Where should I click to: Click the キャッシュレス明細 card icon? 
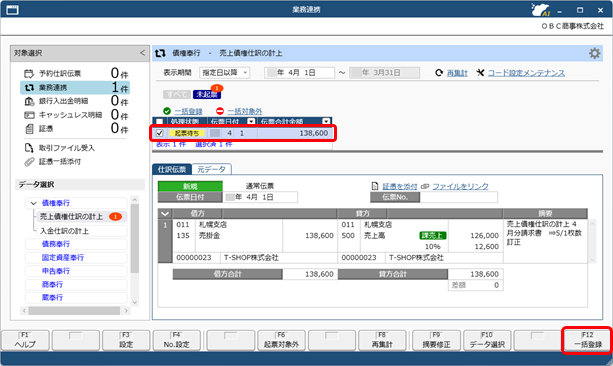pyautogui.click(x=29, y=115)
